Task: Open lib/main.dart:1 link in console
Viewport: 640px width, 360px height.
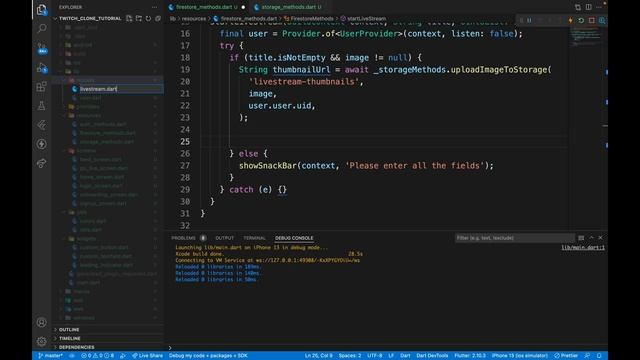Action: coord(583,247)
